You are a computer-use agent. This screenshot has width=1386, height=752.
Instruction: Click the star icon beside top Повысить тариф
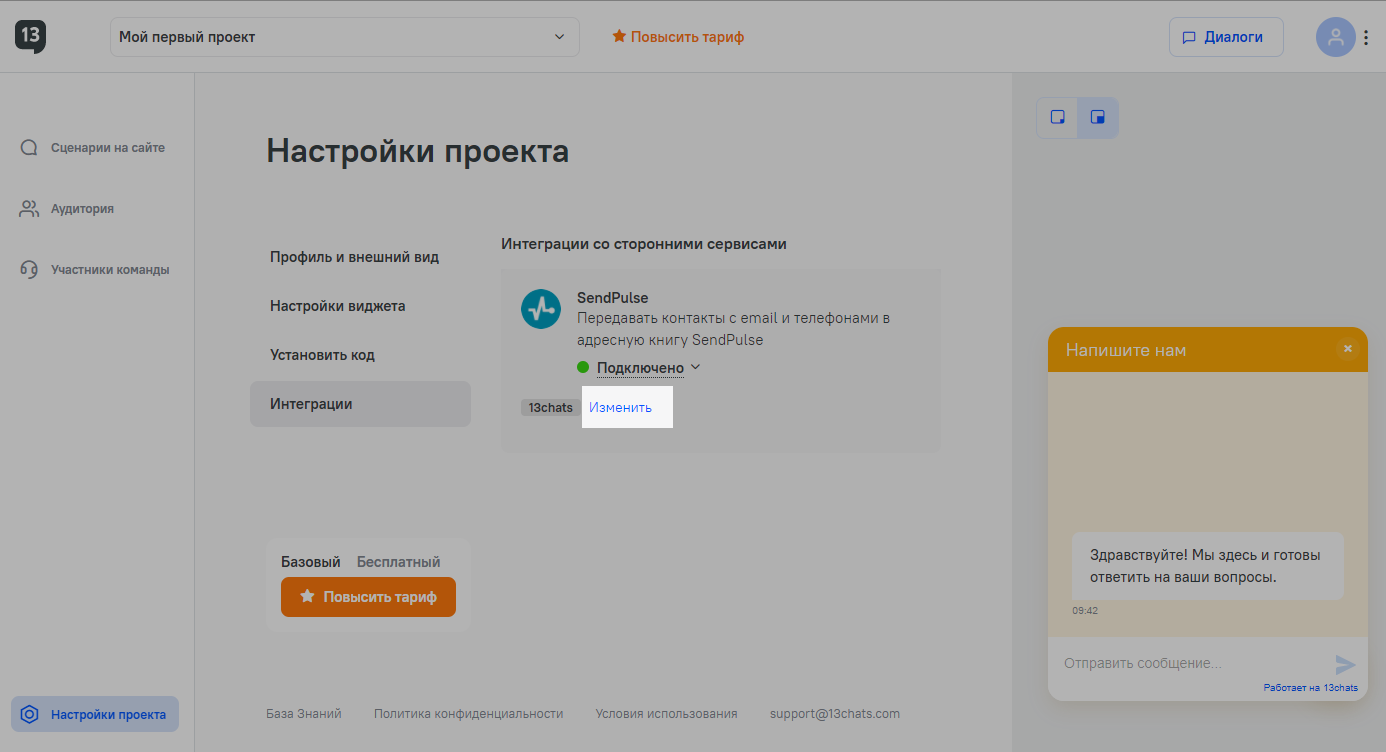point(619,37)
